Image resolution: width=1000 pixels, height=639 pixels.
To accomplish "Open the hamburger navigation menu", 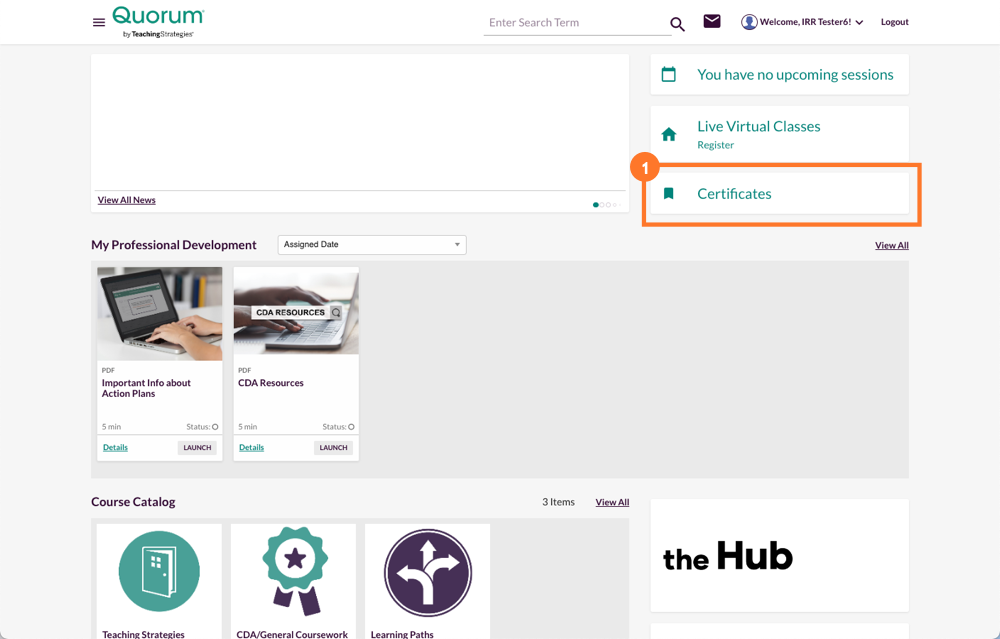I will pyautogui.click(x=98, y=22).
